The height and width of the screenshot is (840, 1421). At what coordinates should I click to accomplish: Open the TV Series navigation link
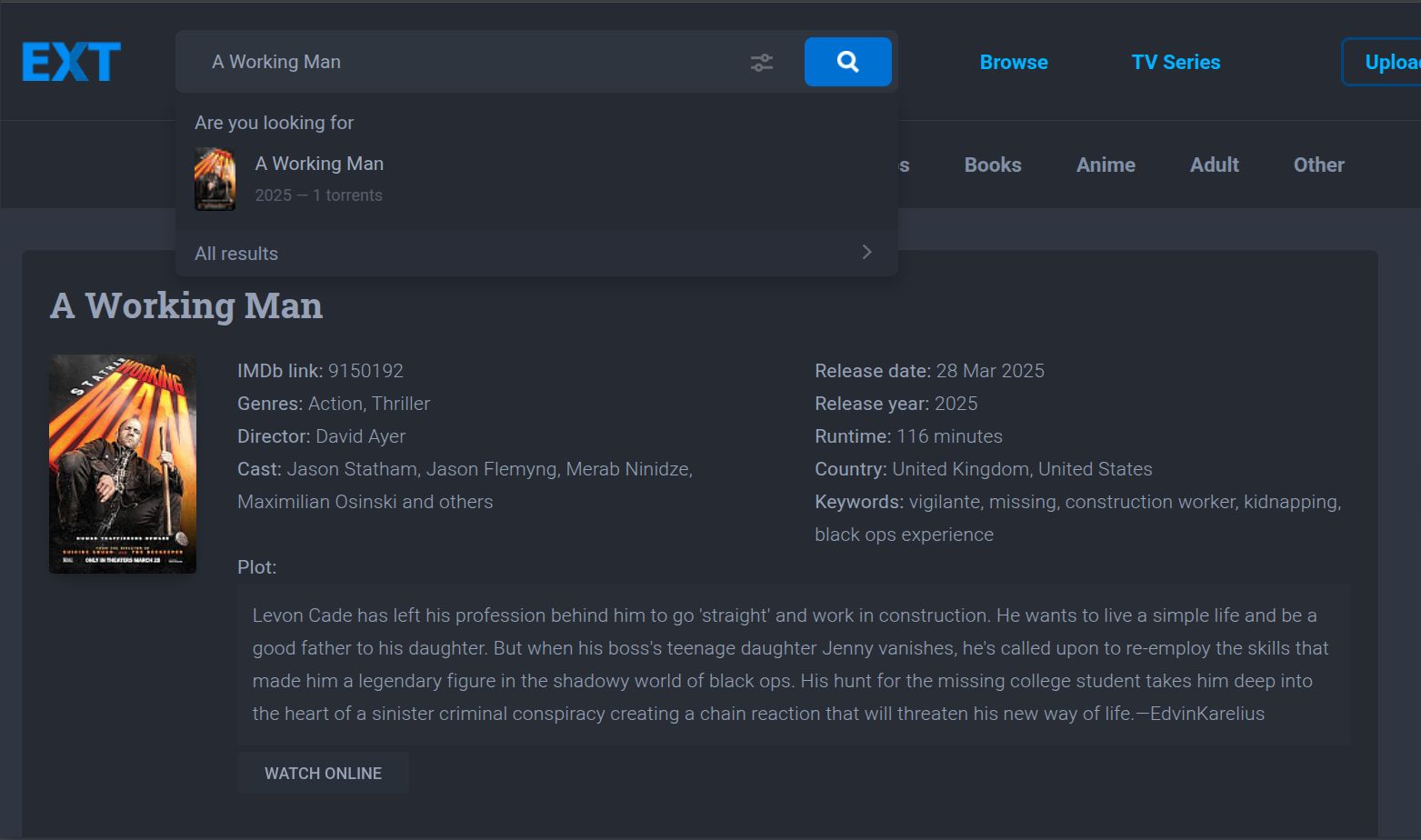tap(1176, 62)
